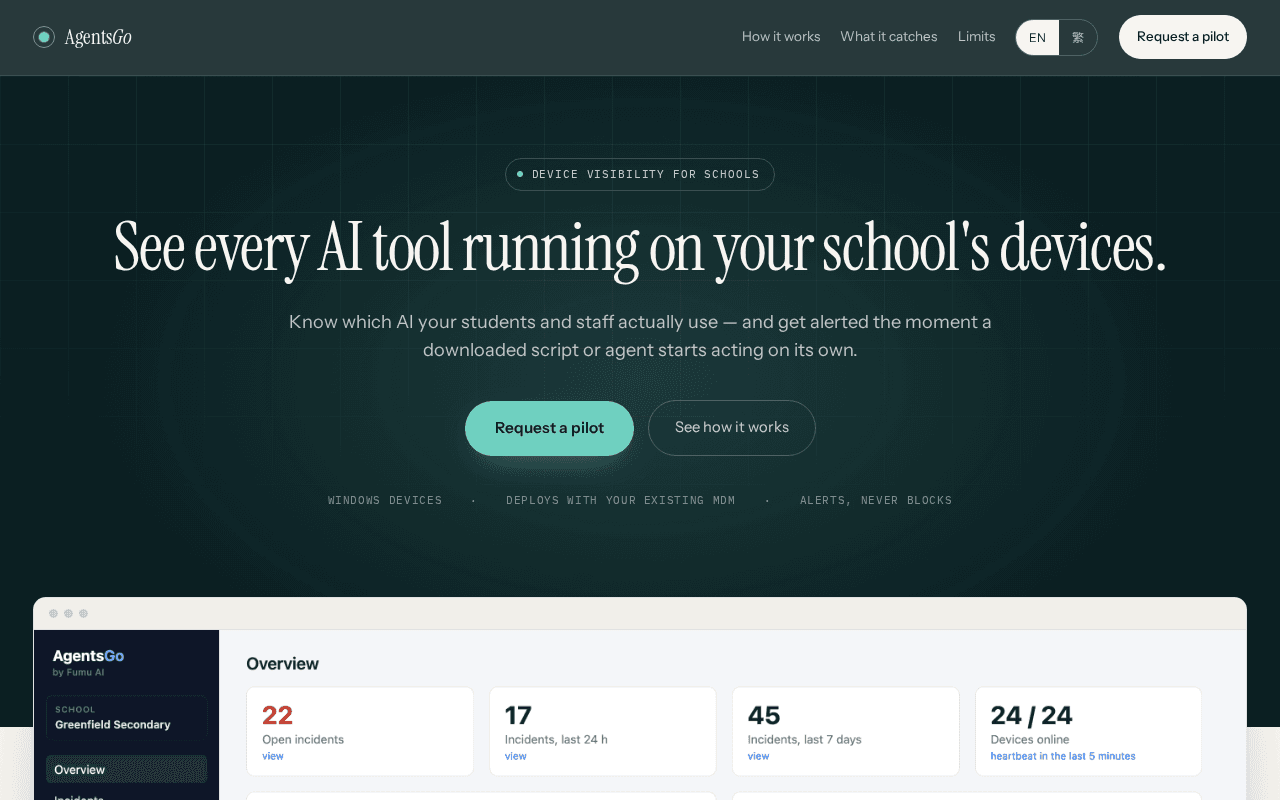Click the Overview heading in the dashboard
The height and width of the screenshot is (800, 1280).
(282, 664)
